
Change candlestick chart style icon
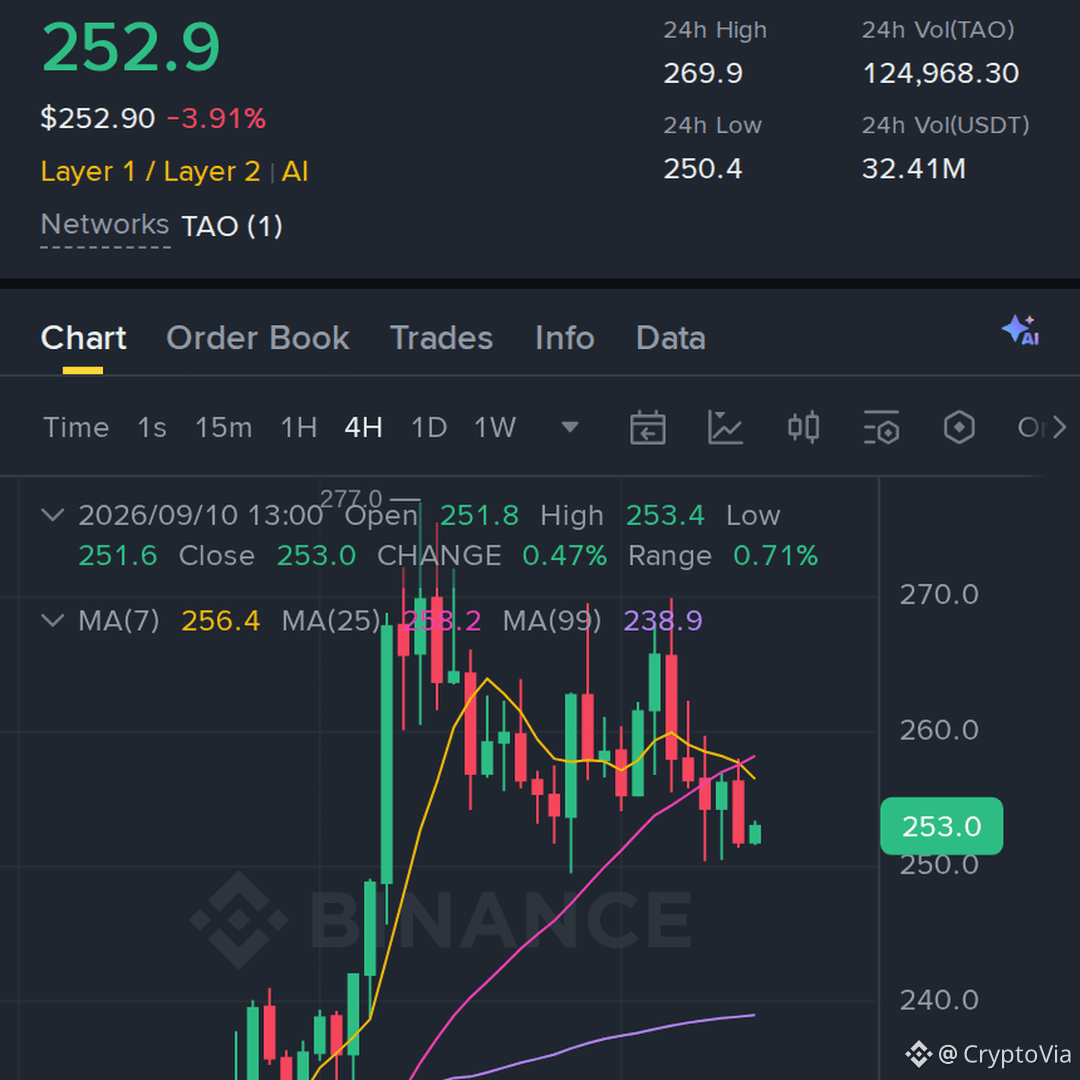click(x=803, y=428)
